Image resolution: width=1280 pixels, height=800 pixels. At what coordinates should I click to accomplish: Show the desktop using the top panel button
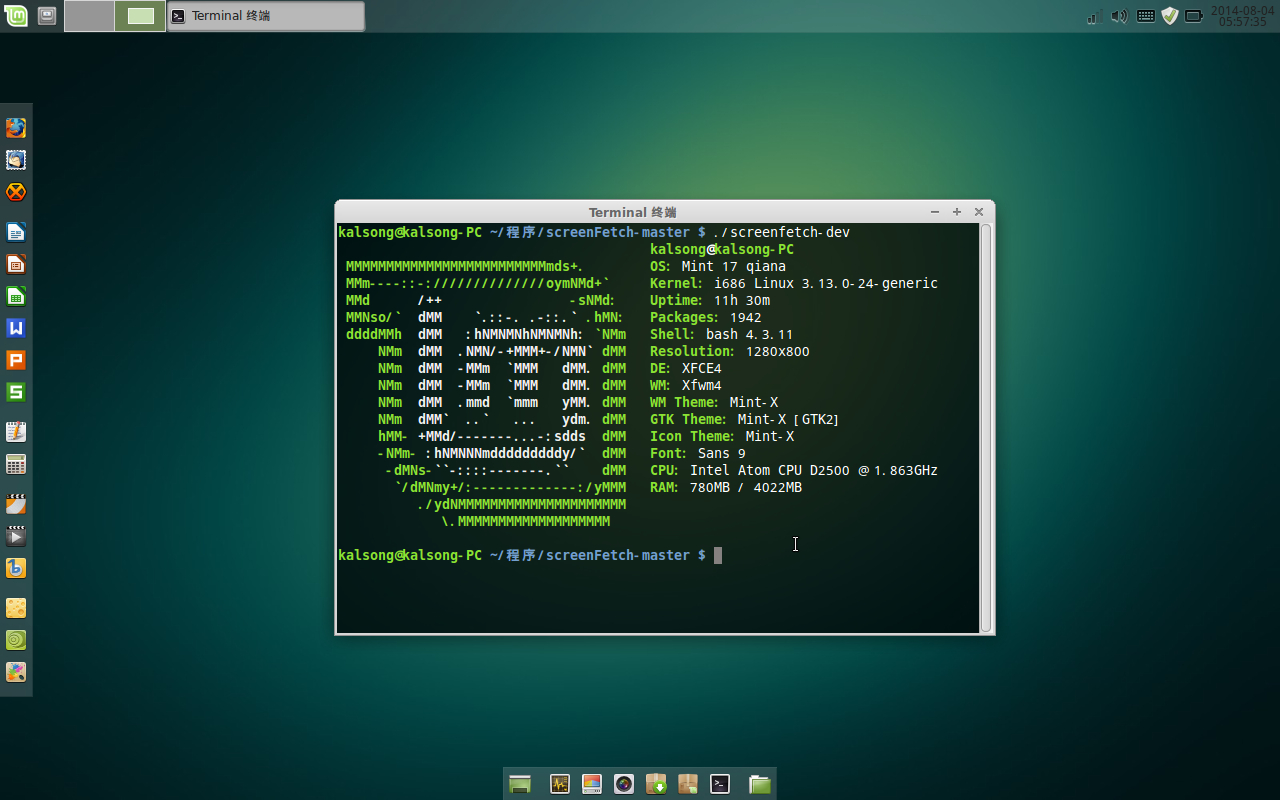[47, 16]
